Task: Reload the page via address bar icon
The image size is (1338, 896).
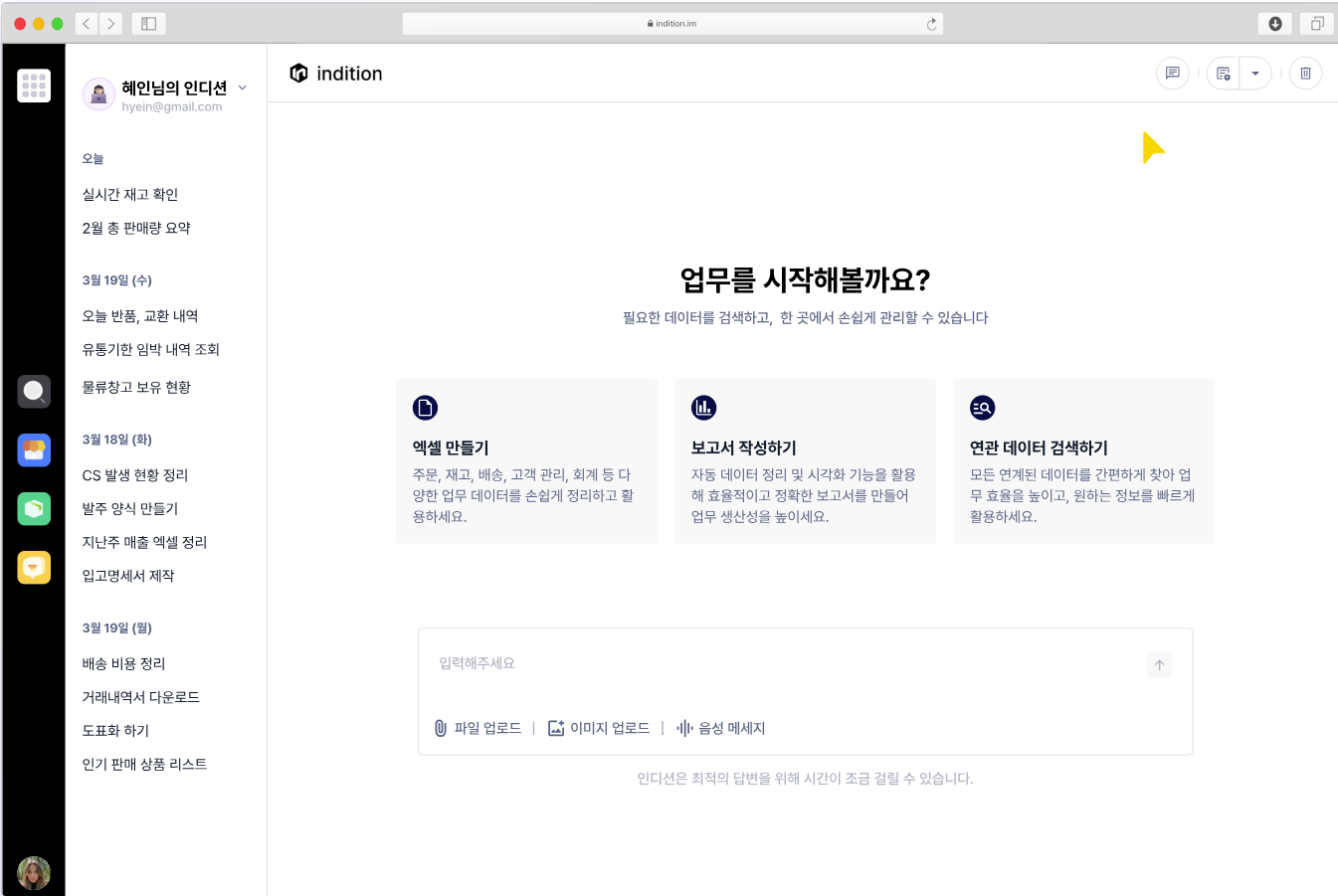Action: tap(932, 24)
